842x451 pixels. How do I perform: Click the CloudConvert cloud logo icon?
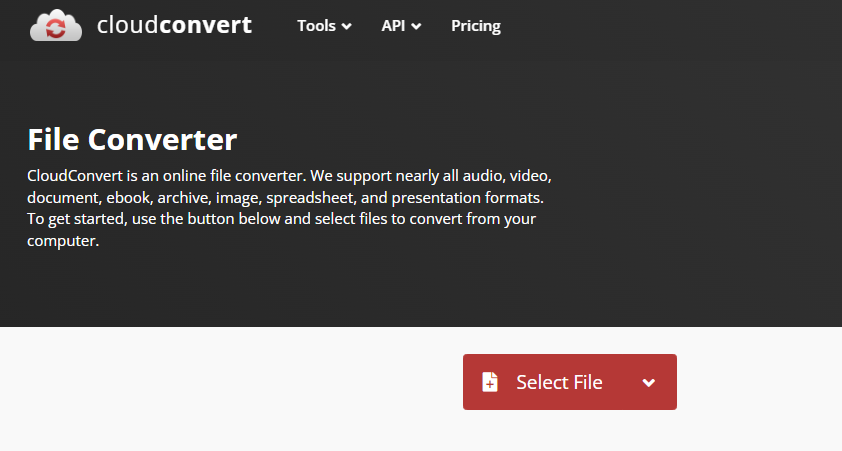click(56, 25)
